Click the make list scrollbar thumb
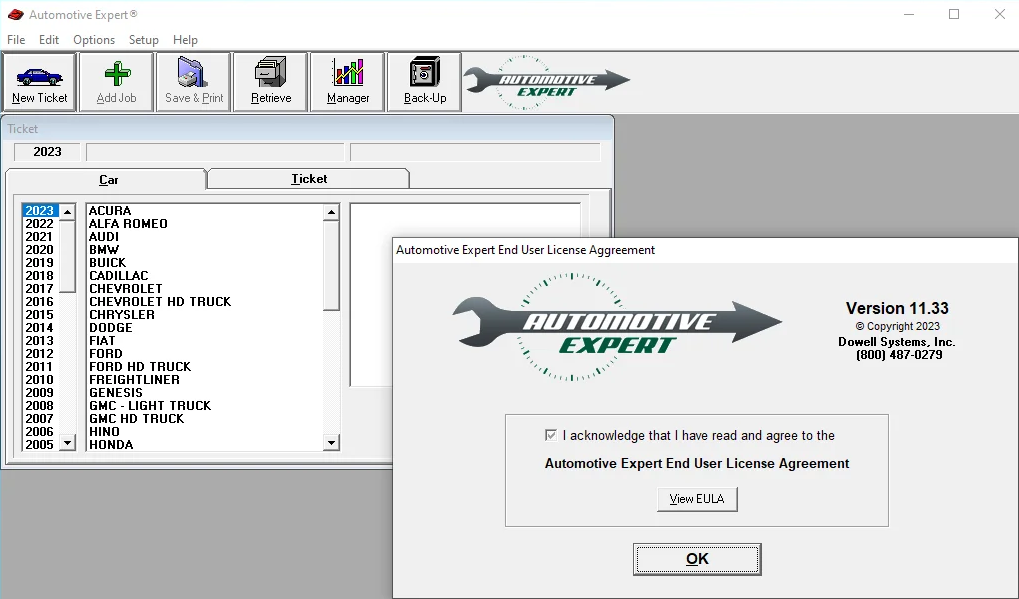The height and width of the screenshot is (599, 1019). 331,266
